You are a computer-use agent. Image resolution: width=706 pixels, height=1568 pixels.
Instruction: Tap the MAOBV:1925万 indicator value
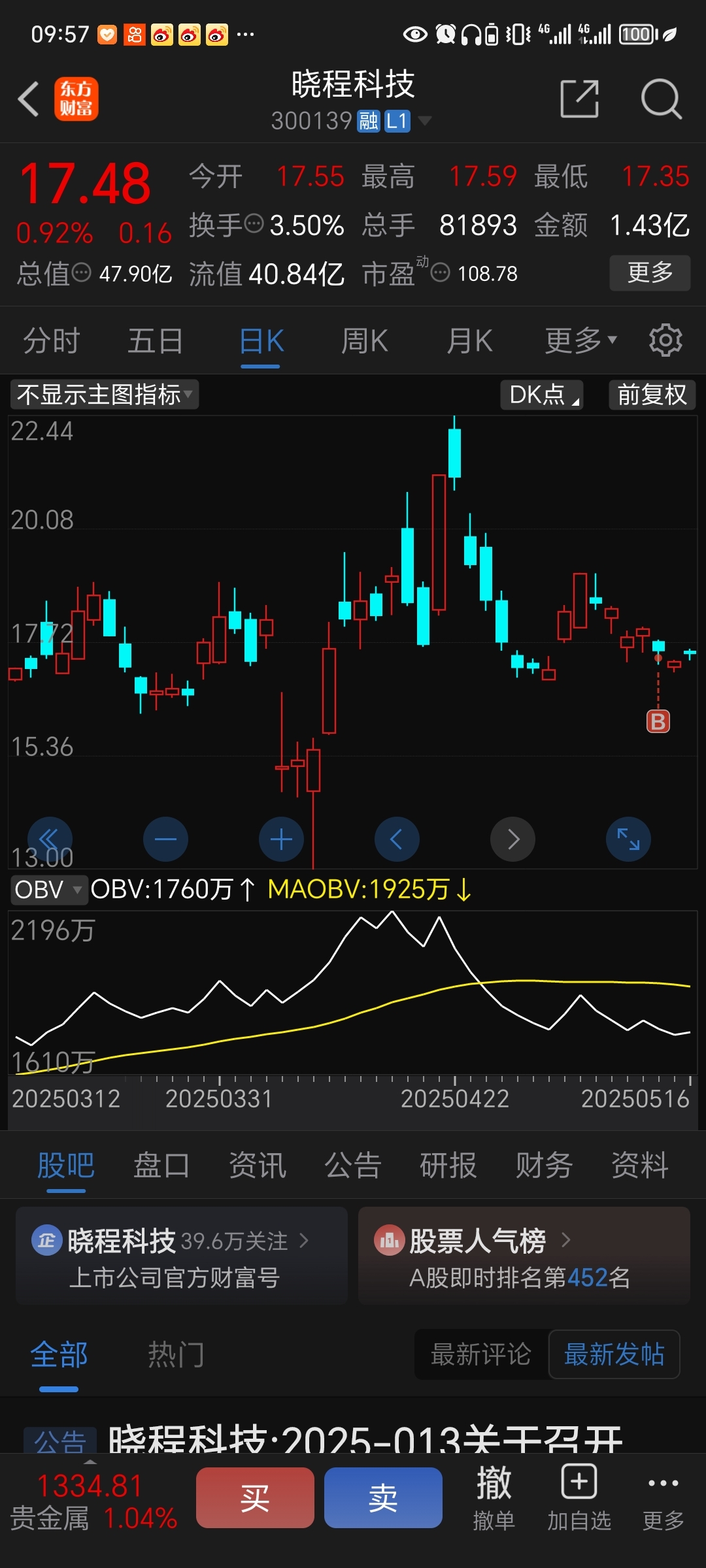(369, 890)
